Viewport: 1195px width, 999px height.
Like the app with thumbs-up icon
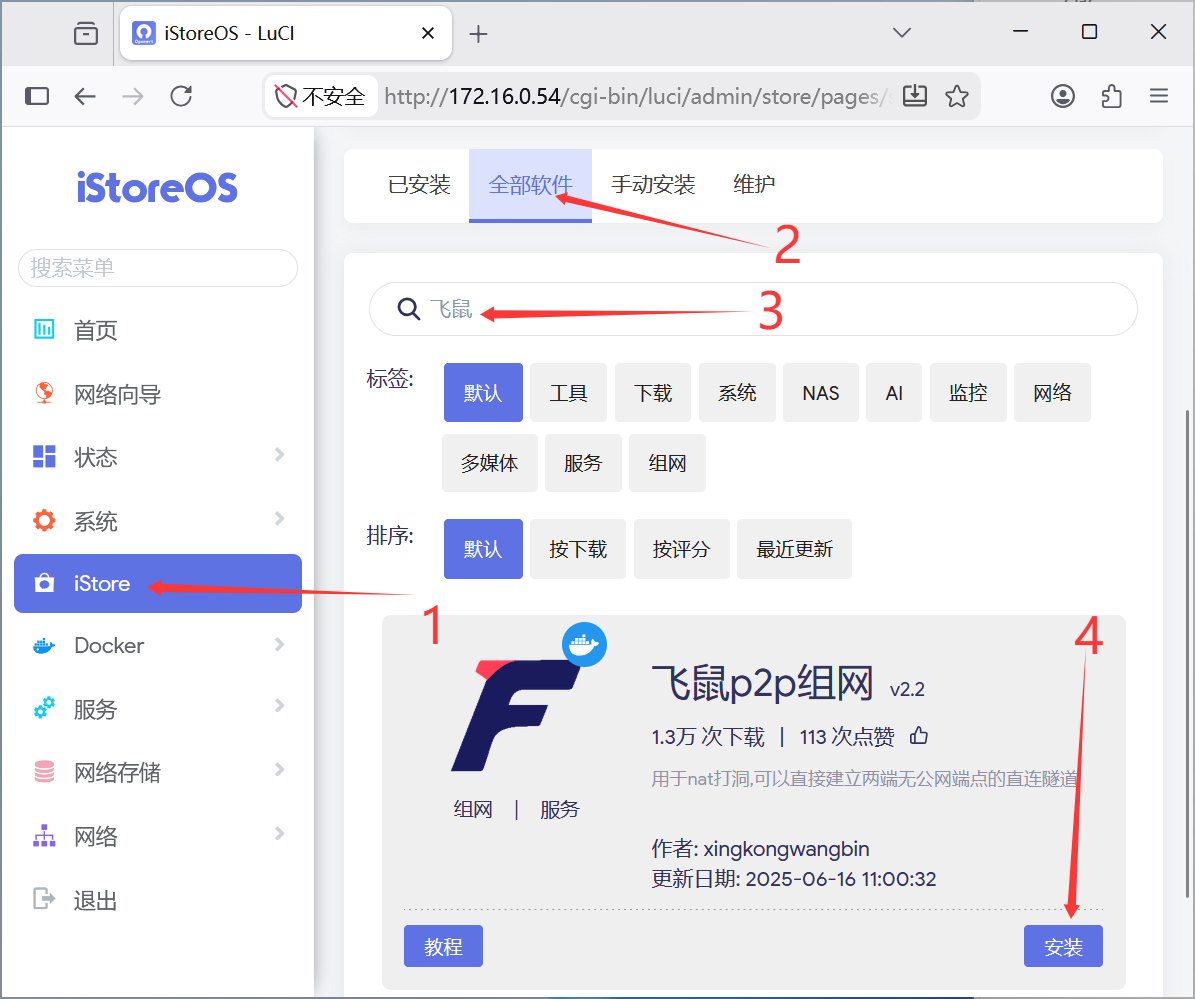point(919,735)
